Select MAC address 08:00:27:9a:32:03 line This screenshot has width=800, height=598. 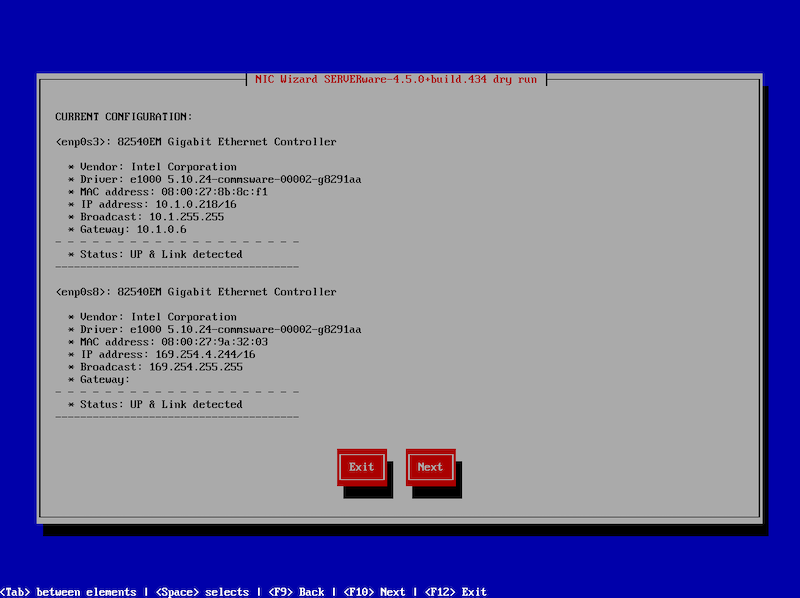pyautogui.click(x=167, y=342)
